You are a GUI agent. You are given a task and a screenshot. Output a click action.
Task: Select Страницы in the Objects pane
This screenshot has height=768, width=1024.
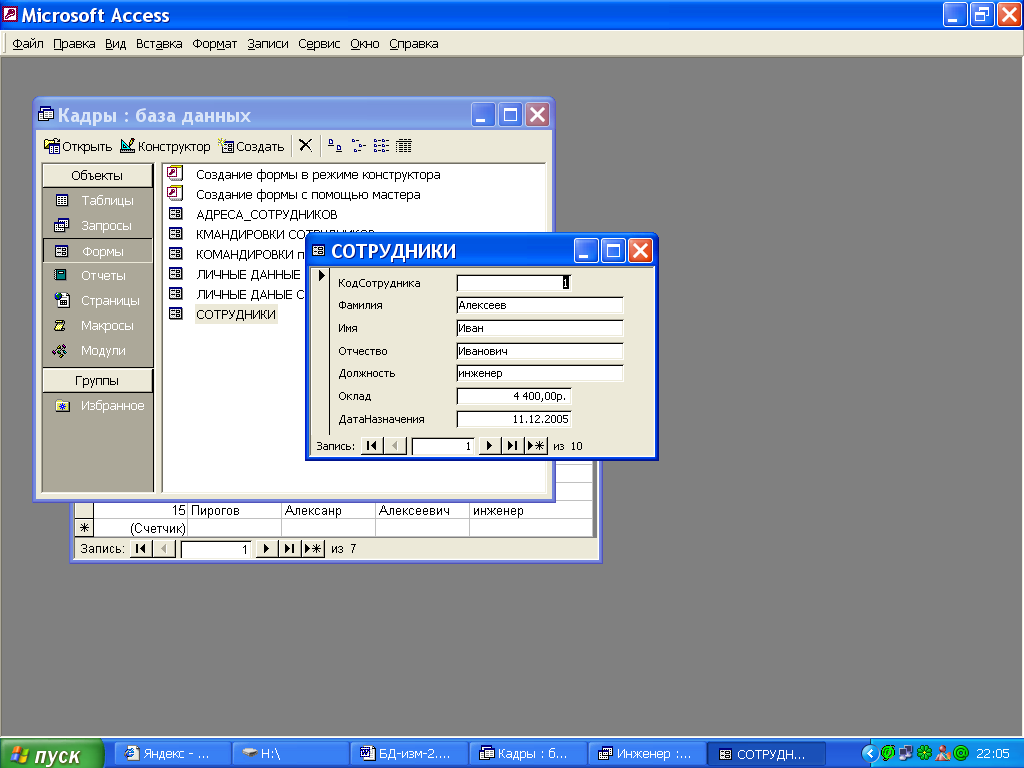[x=97, y=300]
